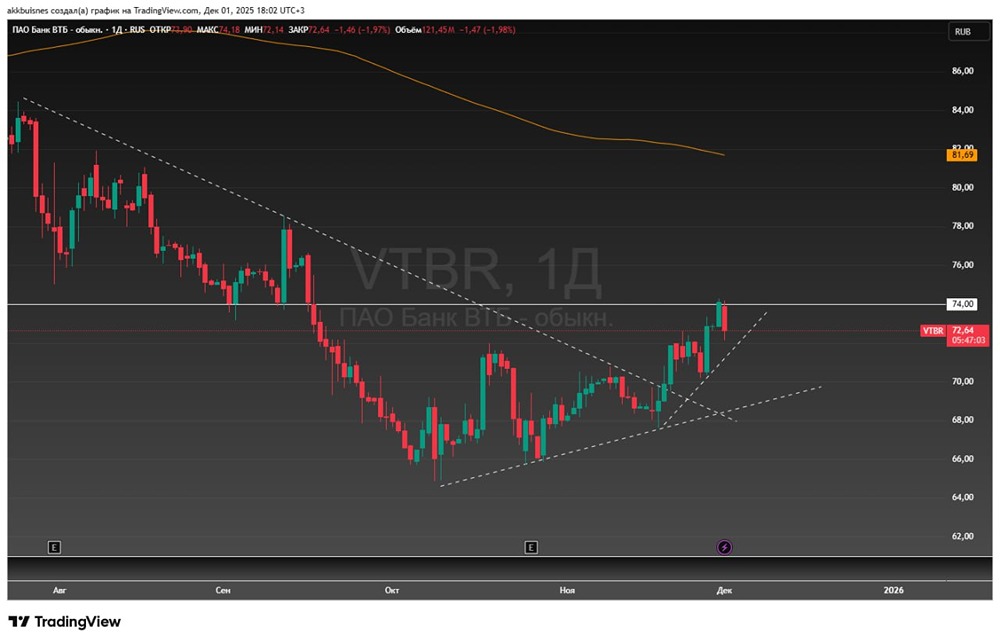This screenshot has width=1000, height=643.
Task: Click the 05:47:03 countdown timer label
Action: click(968, 341)
